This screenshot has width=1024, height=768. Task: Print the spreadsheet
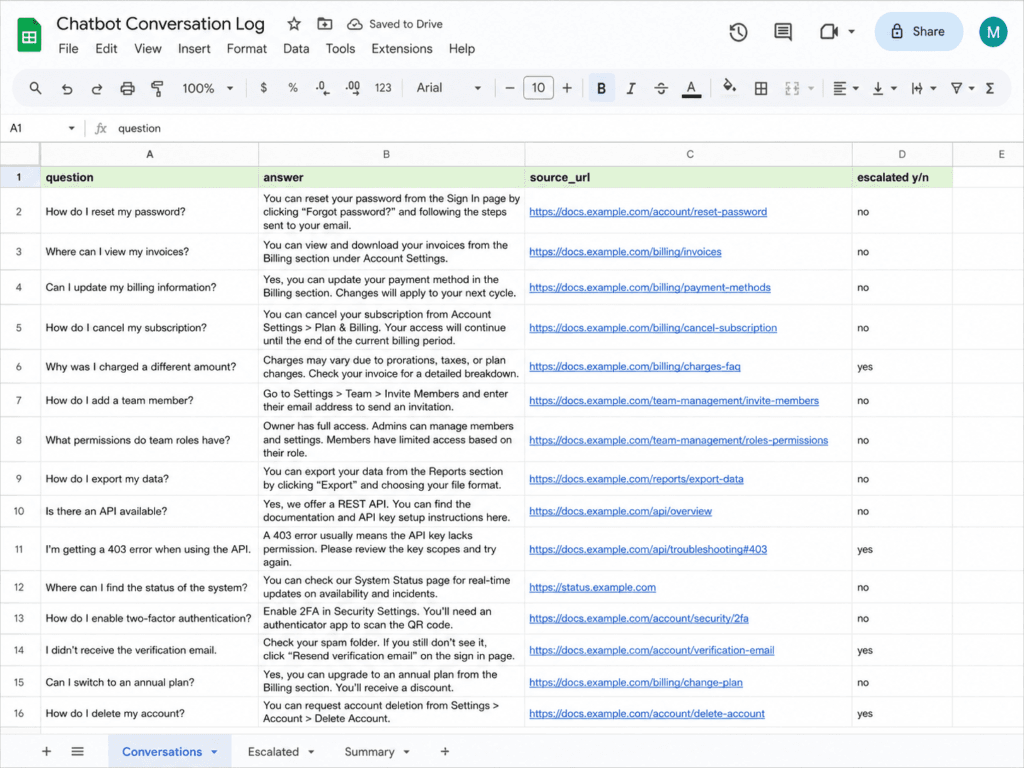pos(127,88)
